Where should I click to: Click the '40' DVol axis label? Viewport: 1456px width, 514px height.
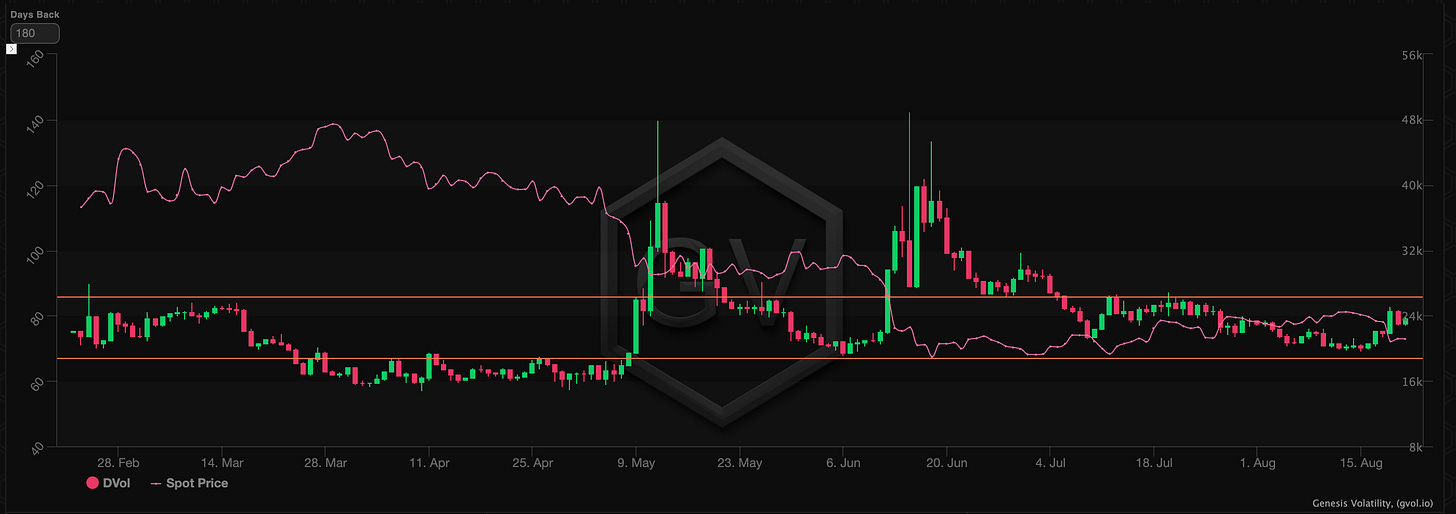[38, 447]
